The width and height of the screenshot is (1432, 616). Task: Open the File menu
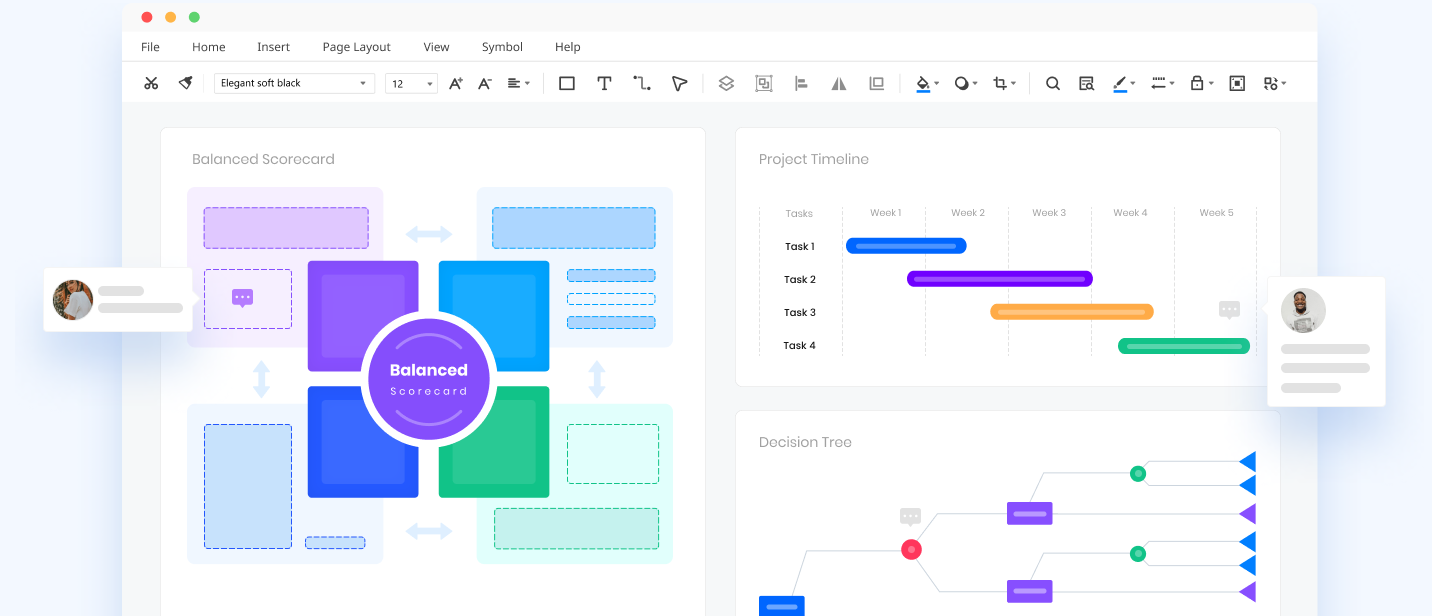click(150, 47)
